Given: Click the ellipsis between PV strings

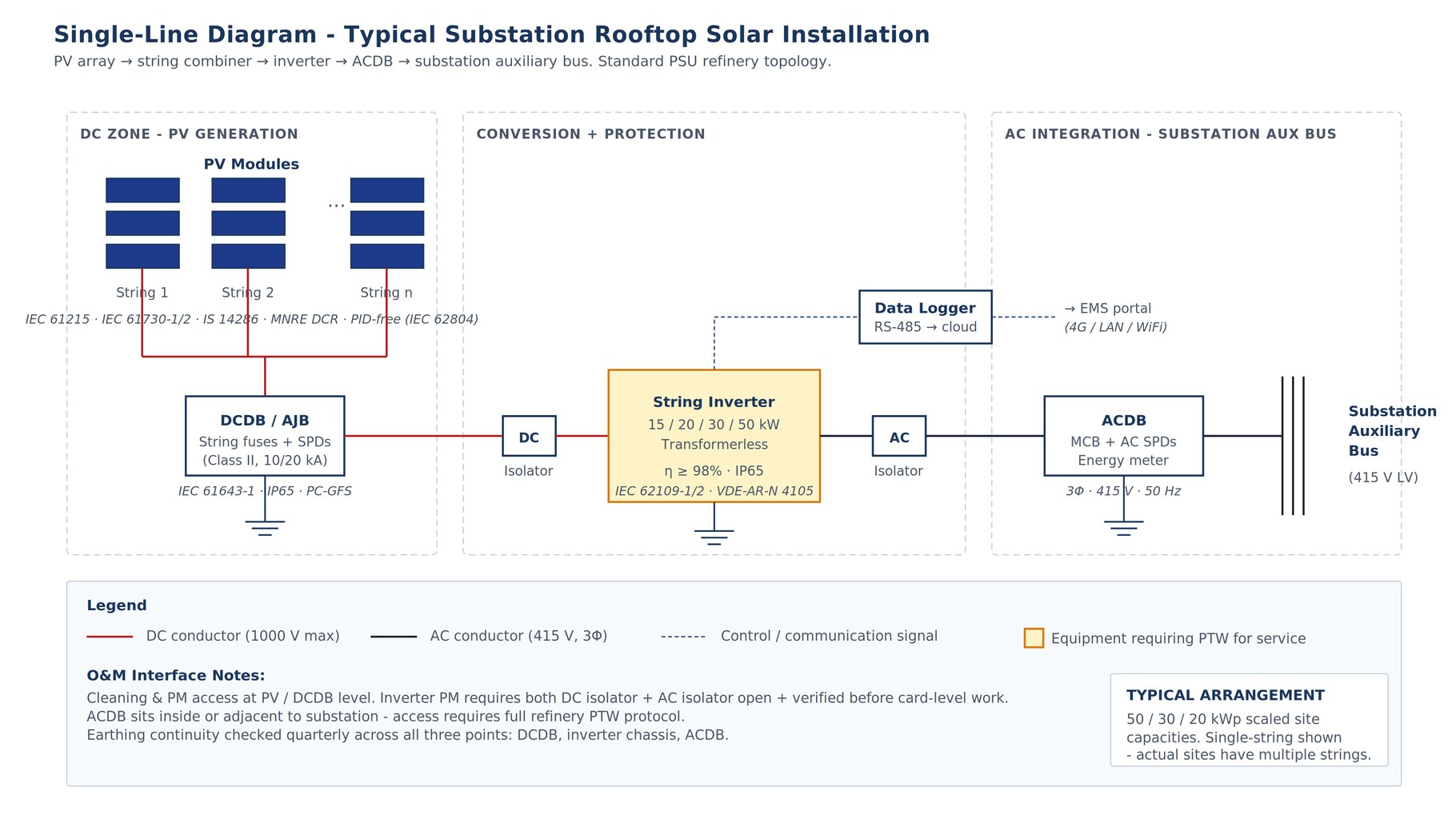Looking at the screenshot, I should 336,206.
